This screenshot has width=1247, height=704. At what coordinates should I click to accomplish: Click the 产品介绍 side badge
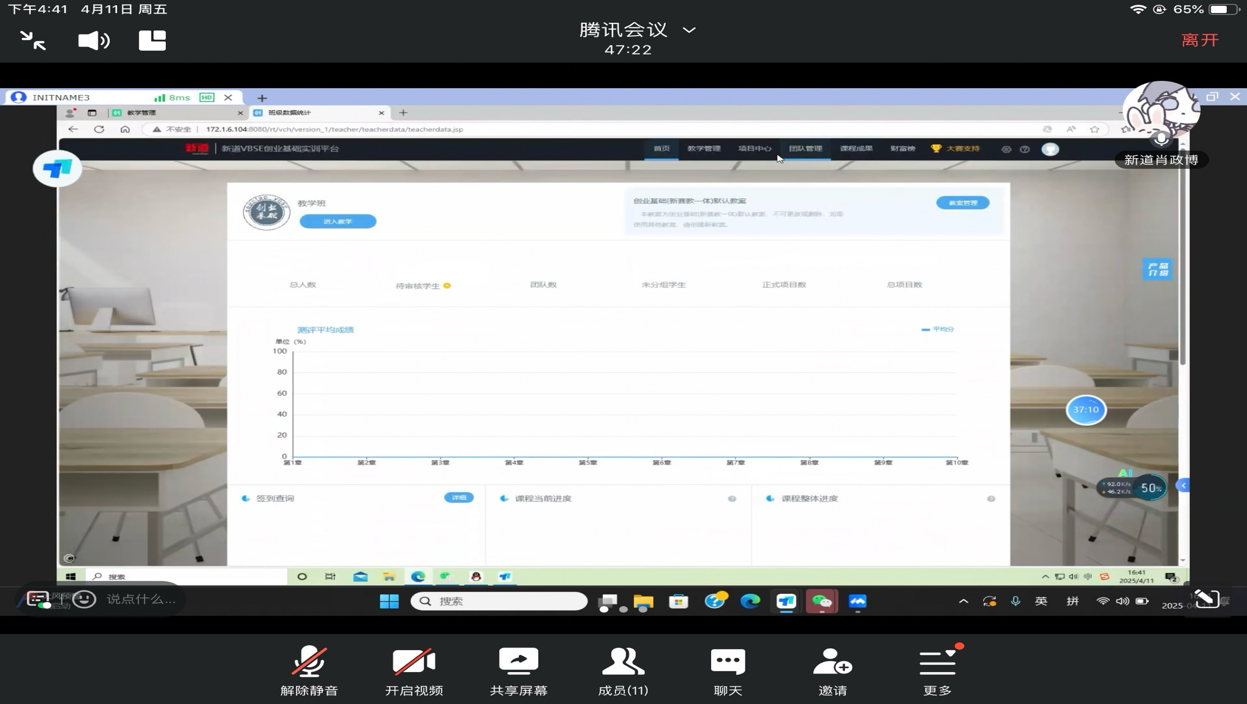[x=1157, y=270]
